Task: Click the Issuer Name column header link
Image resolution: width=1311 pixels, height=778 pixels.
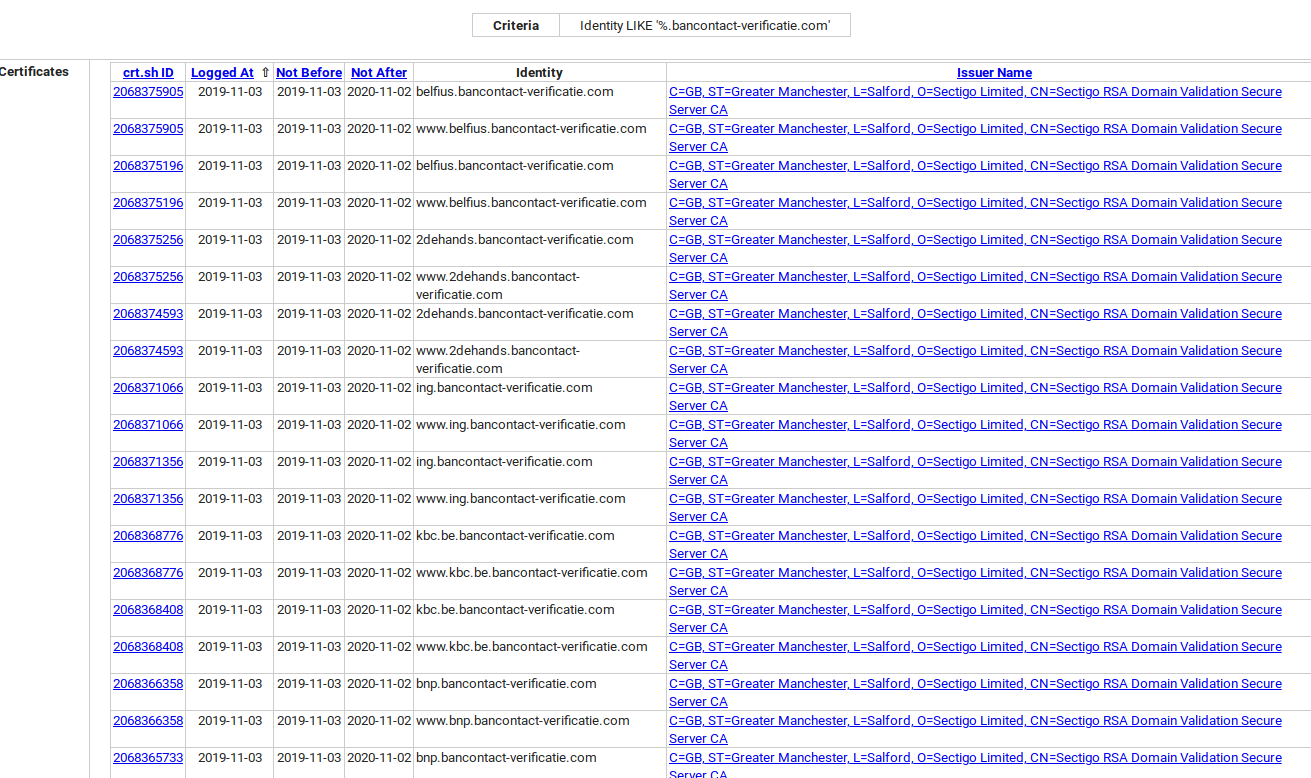Action: 994,73
